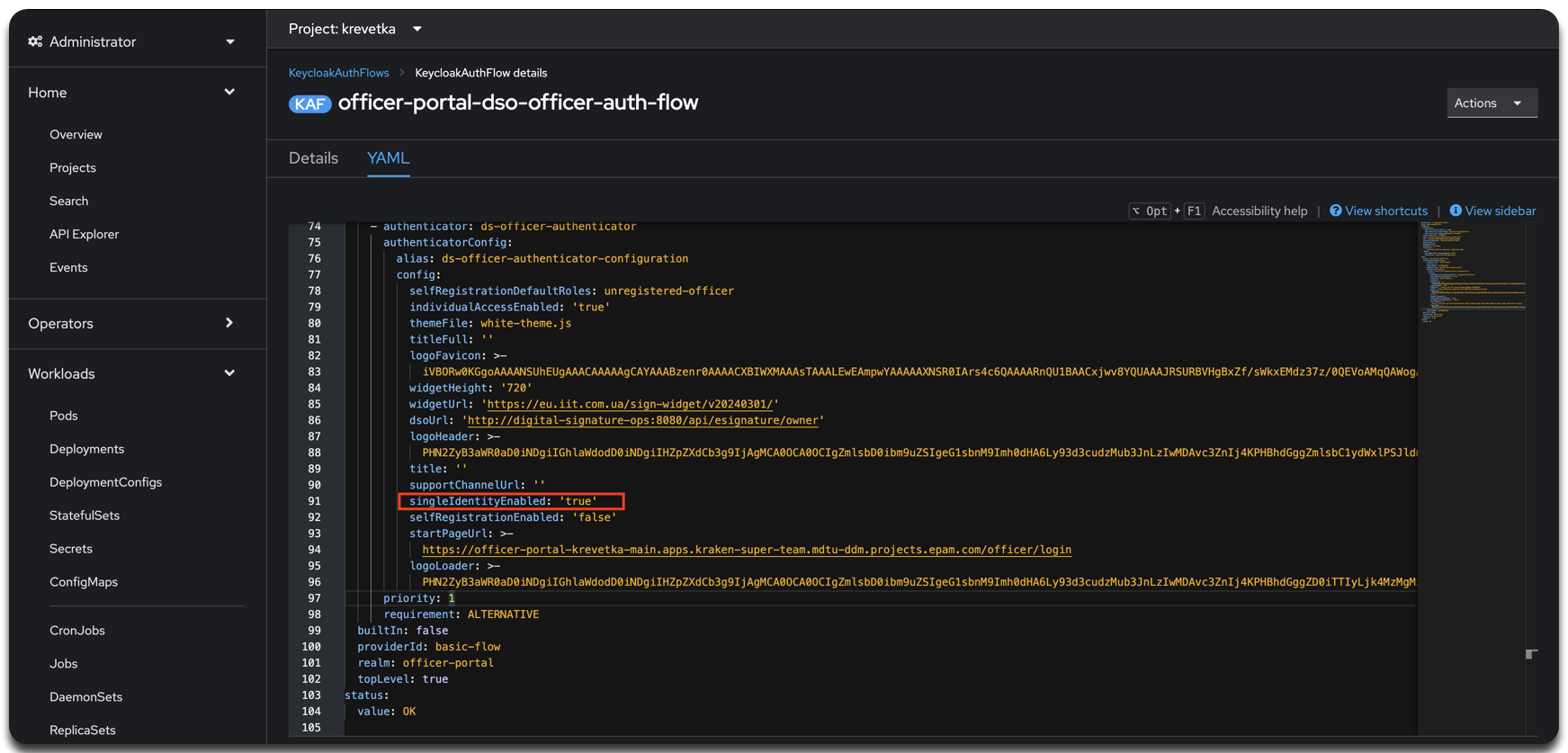Collapse the Home navigation section

132,93
